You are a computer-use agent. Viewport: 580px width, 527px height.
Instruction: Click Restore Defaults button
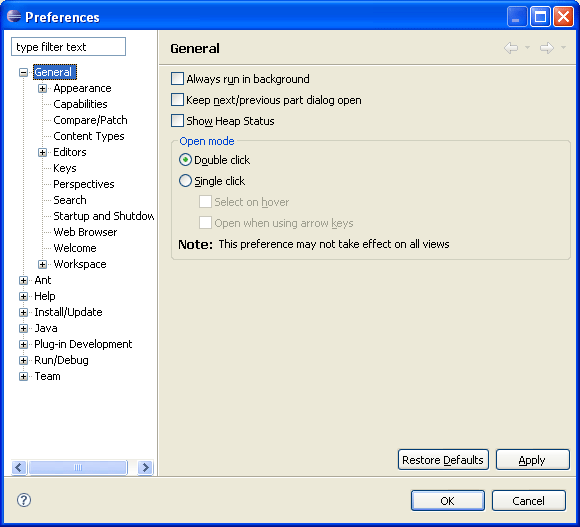(x=443, y=460)
